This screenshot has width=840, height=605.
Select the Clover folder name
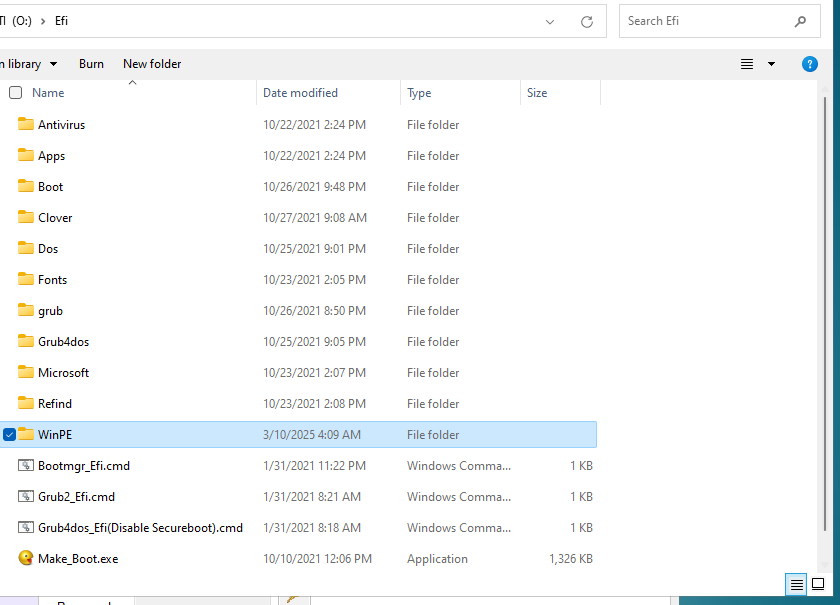[55, 218]
